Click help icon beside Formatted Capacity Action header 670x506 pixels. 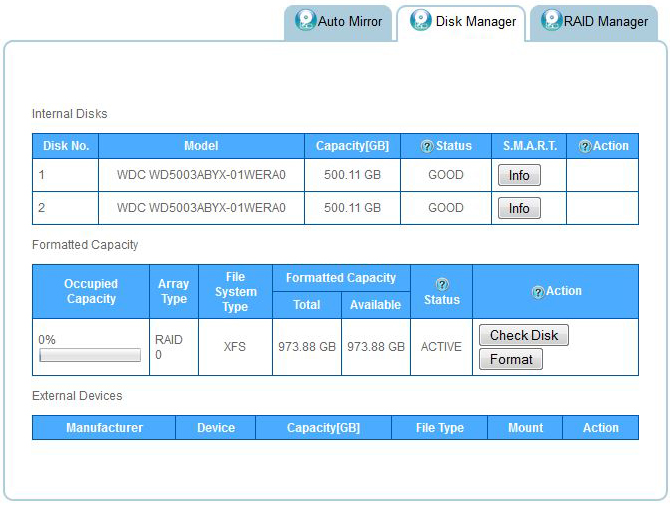click(x=538, y=292)
